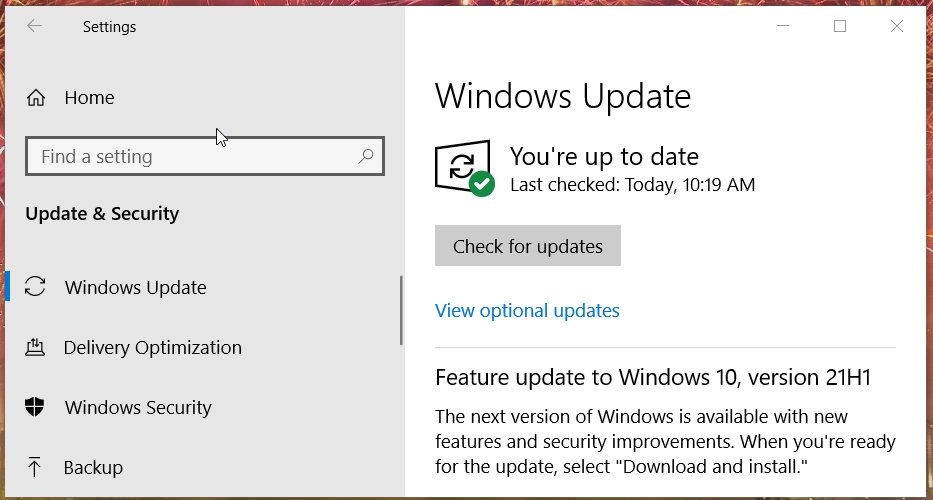This screenshot has width=933, height=500.
Task: Click the Backup upward arrow icon
Action: tap(35, 467)
